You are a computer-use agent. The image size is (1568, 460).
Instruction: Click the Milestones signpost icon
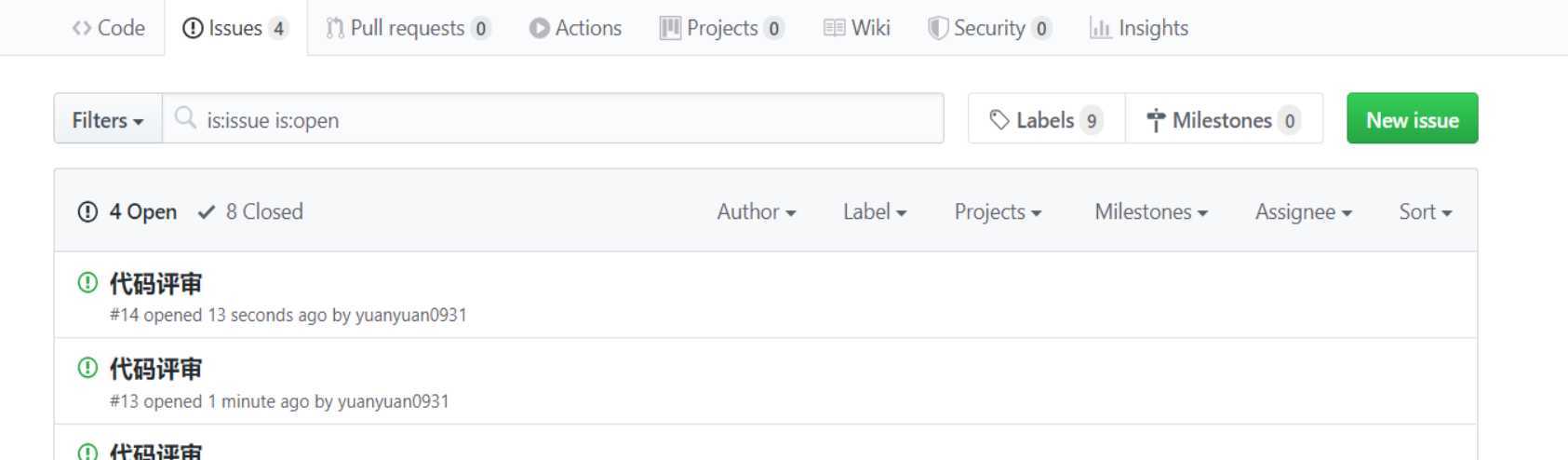[x=1156, y=120]
